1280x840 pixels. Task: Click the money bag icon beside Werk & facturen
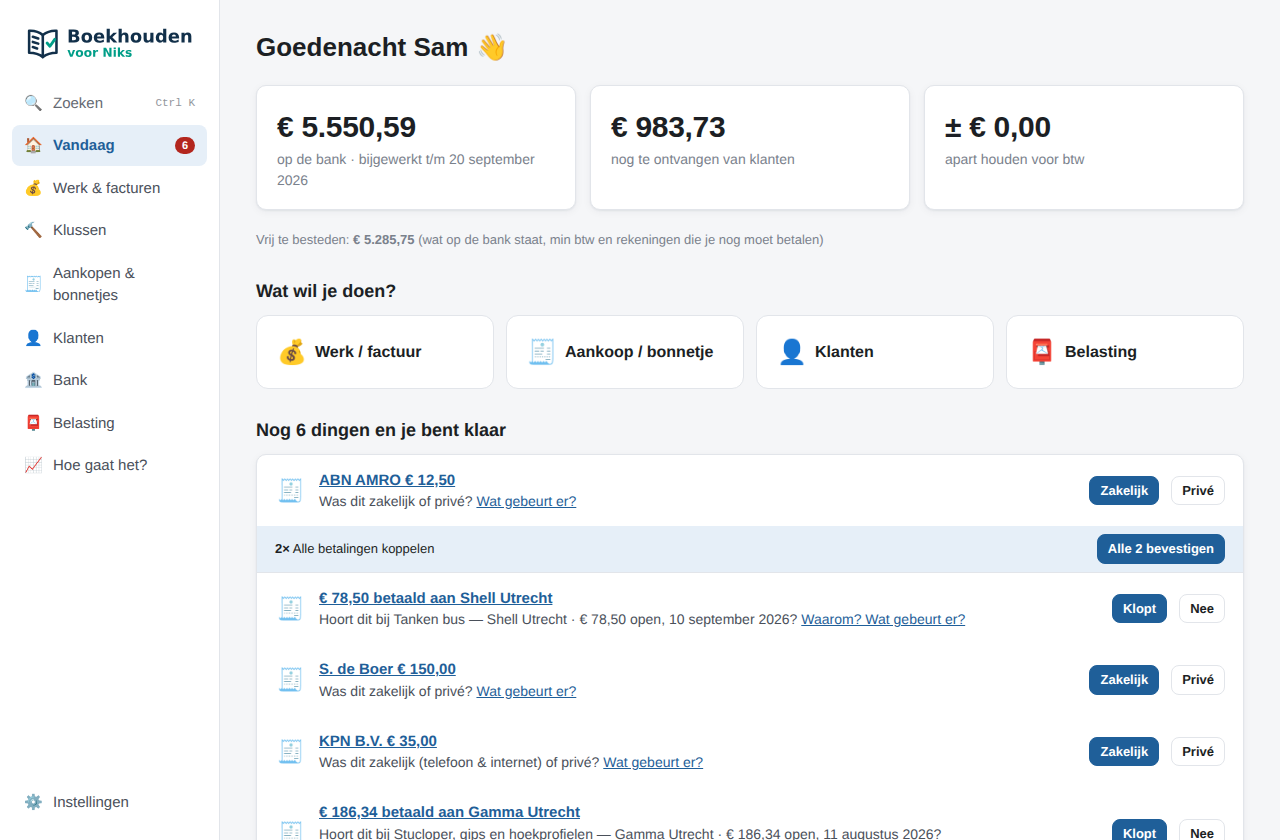pyautogui.click(x=33, y=188)
